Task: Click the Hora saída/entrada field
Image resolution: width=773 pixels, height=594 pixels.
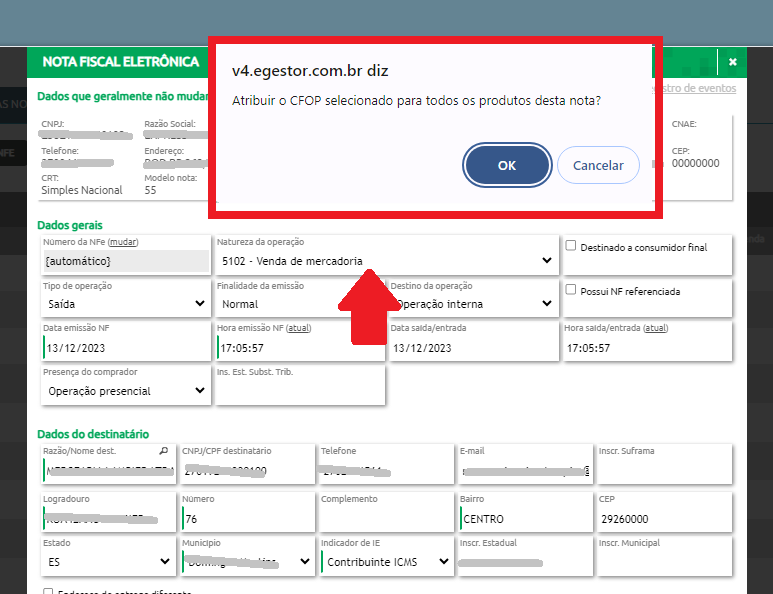Action: (x=648, y=348)
